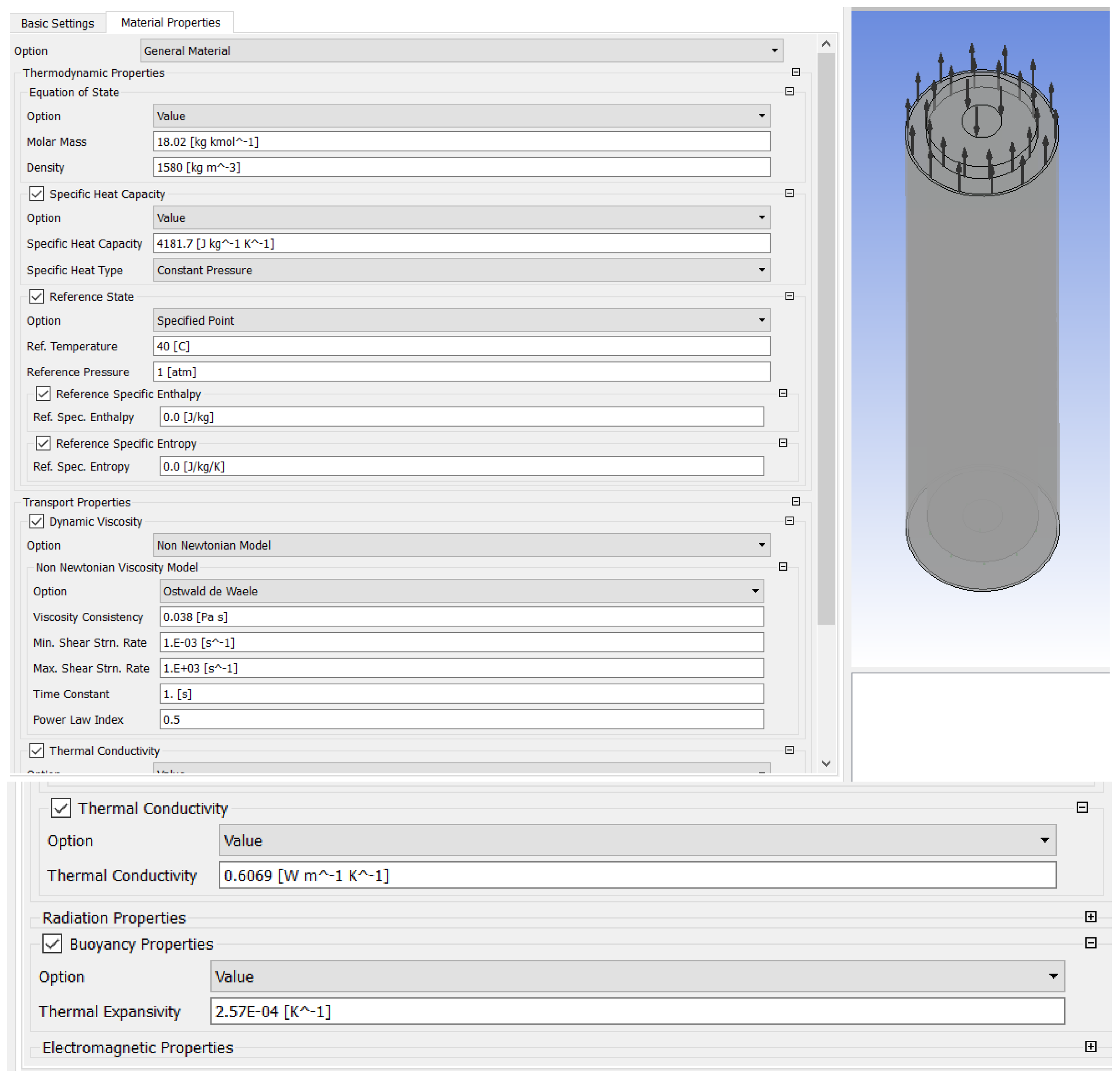
Task: Toggle the Reference Specific Enthalpy checkbox
Action: coord(43,394)
